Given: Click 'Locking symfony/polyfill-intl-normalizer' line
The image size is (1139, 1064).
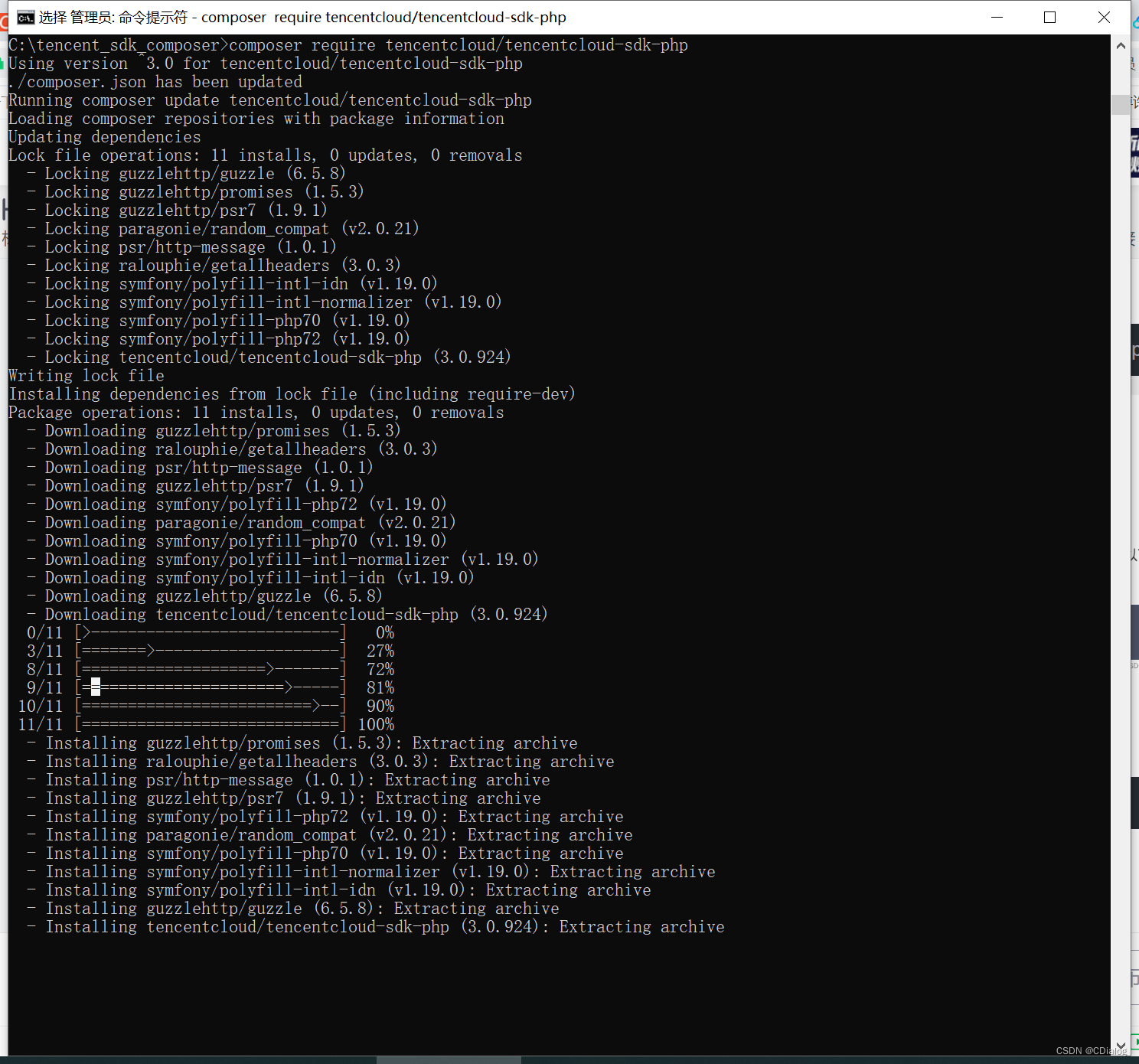Looking at the screenshot, I should 264,302.
